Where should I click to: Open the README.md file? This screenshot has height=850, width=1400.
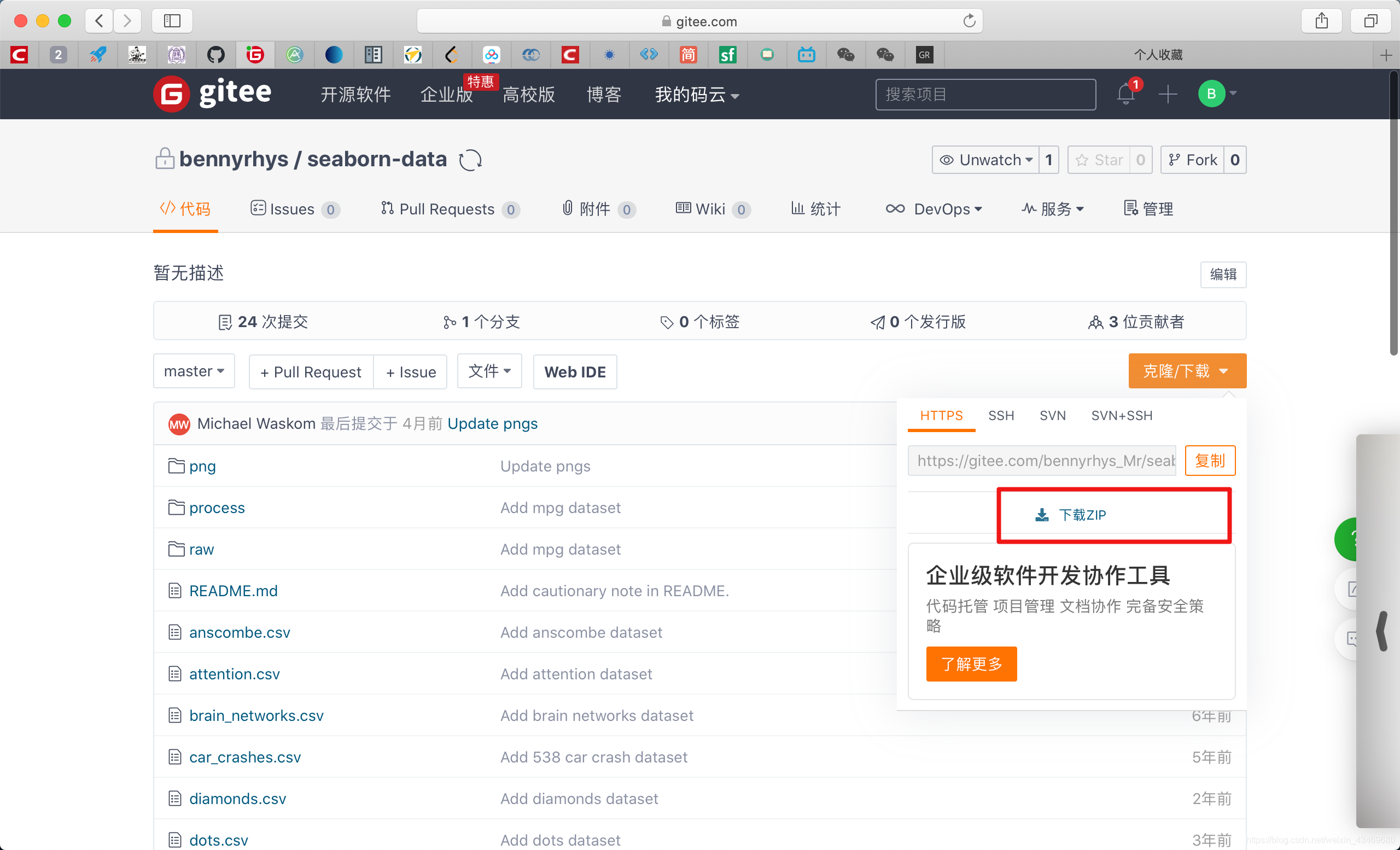[x=233, y=591]
